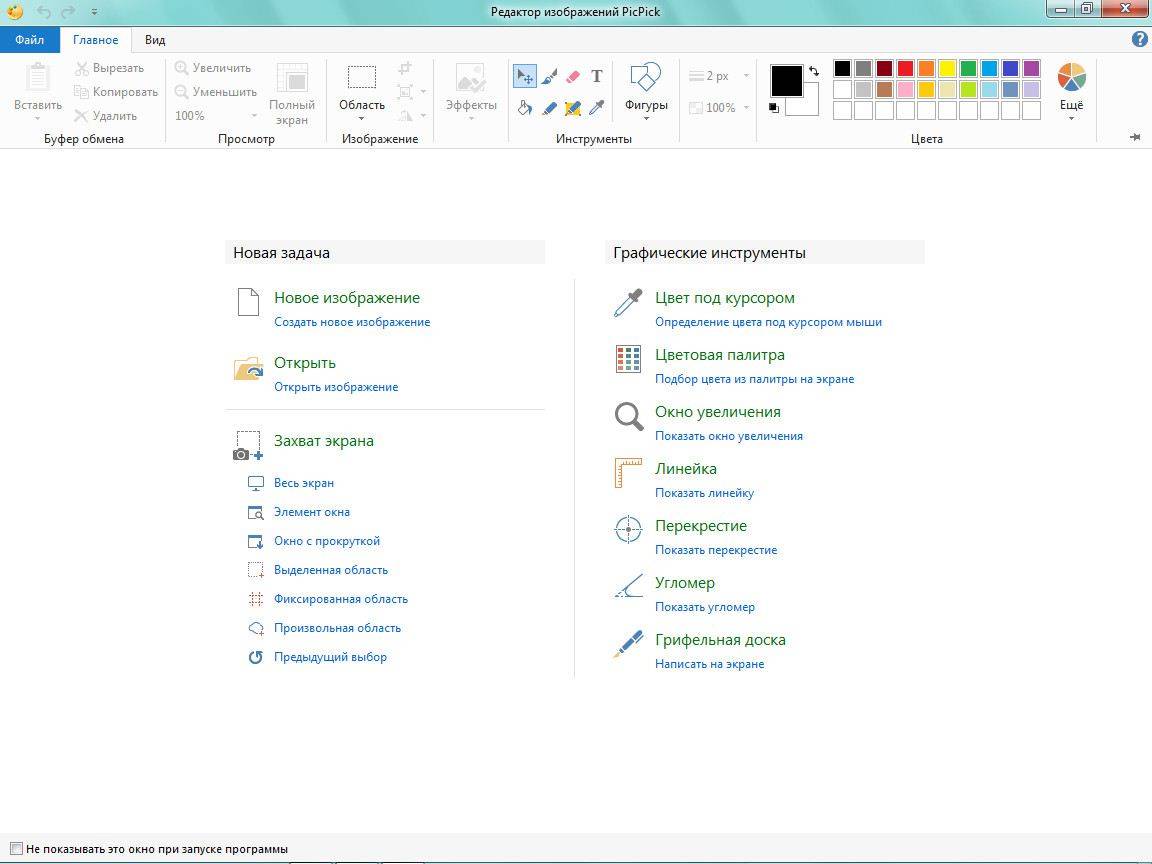Image resolution: width=1152 pixels, height=864 pixels.
Task: Click the blank page icon for Новое изображение
Action: [248, 302]
